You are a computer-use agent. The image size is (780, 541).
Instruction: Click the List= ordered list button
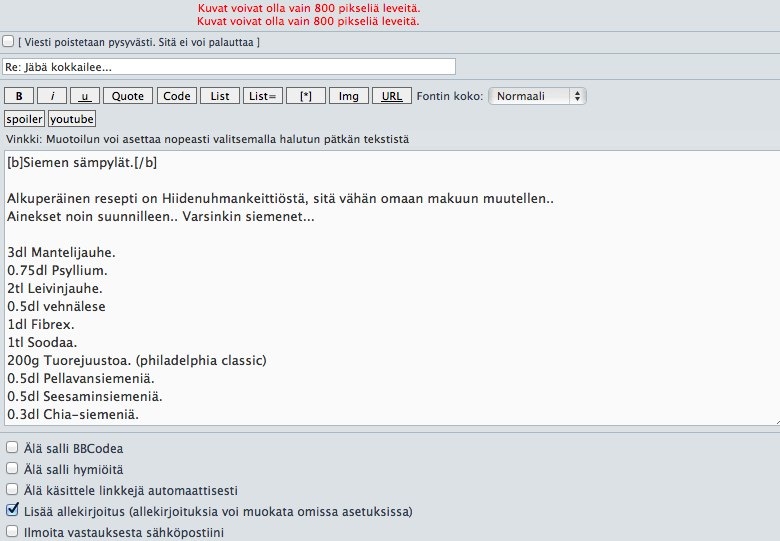click(x=262, y=96)
